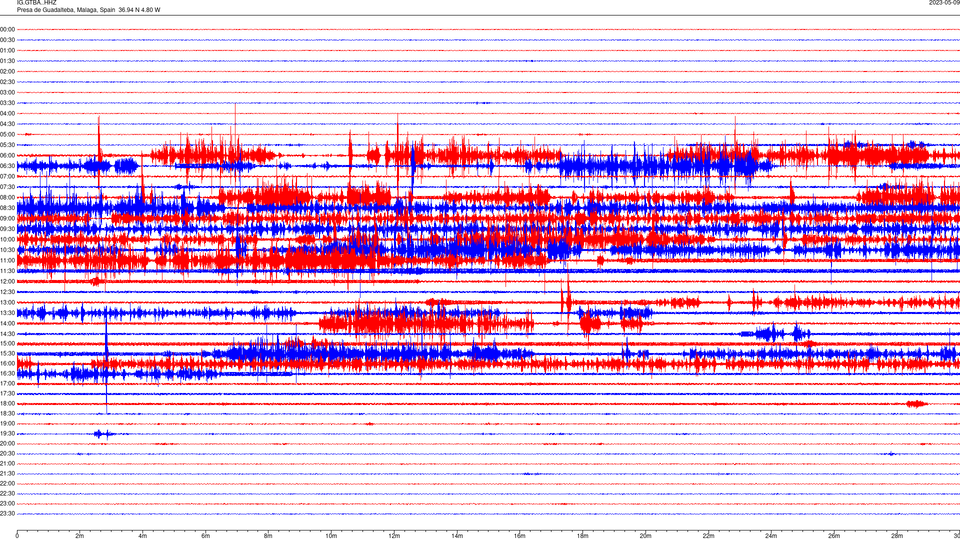Viewport: 960px width, 540px height.
Task: Click the '4m' axis tick label
Action: coord(143,536)
